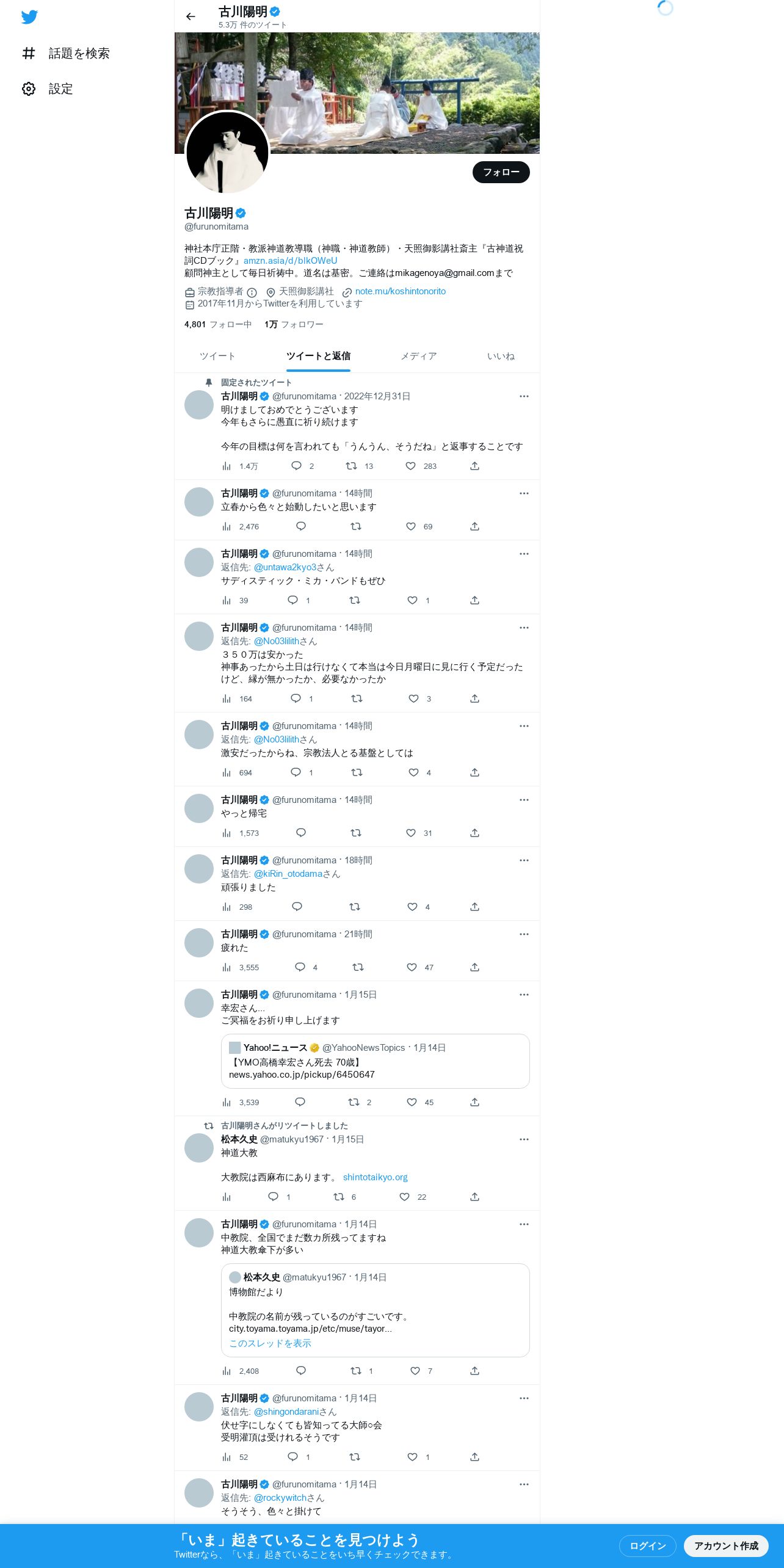
Task: Open the note.mu/koshintonorito link
Action: pos(401,291)
